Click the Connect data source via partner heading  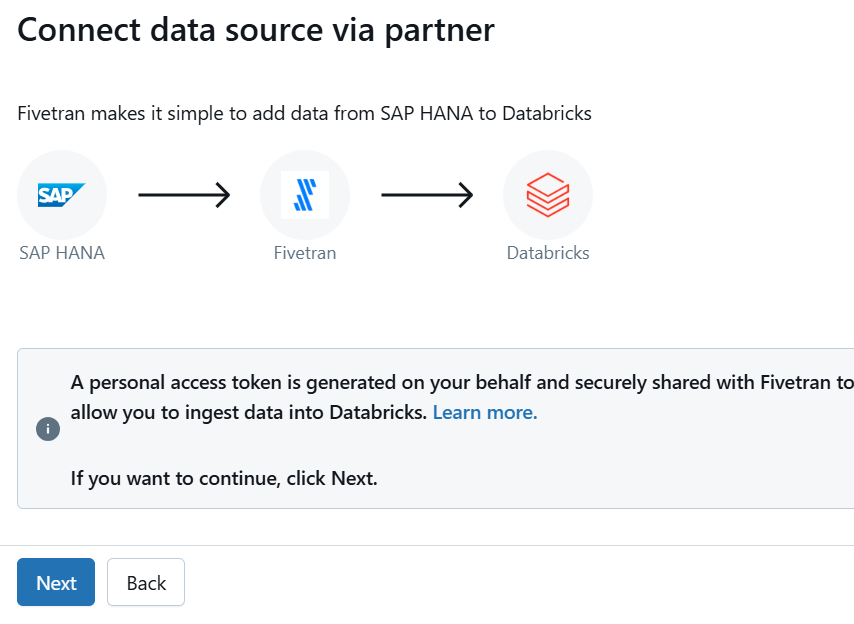pyautogui.click(x=256, y=29)
